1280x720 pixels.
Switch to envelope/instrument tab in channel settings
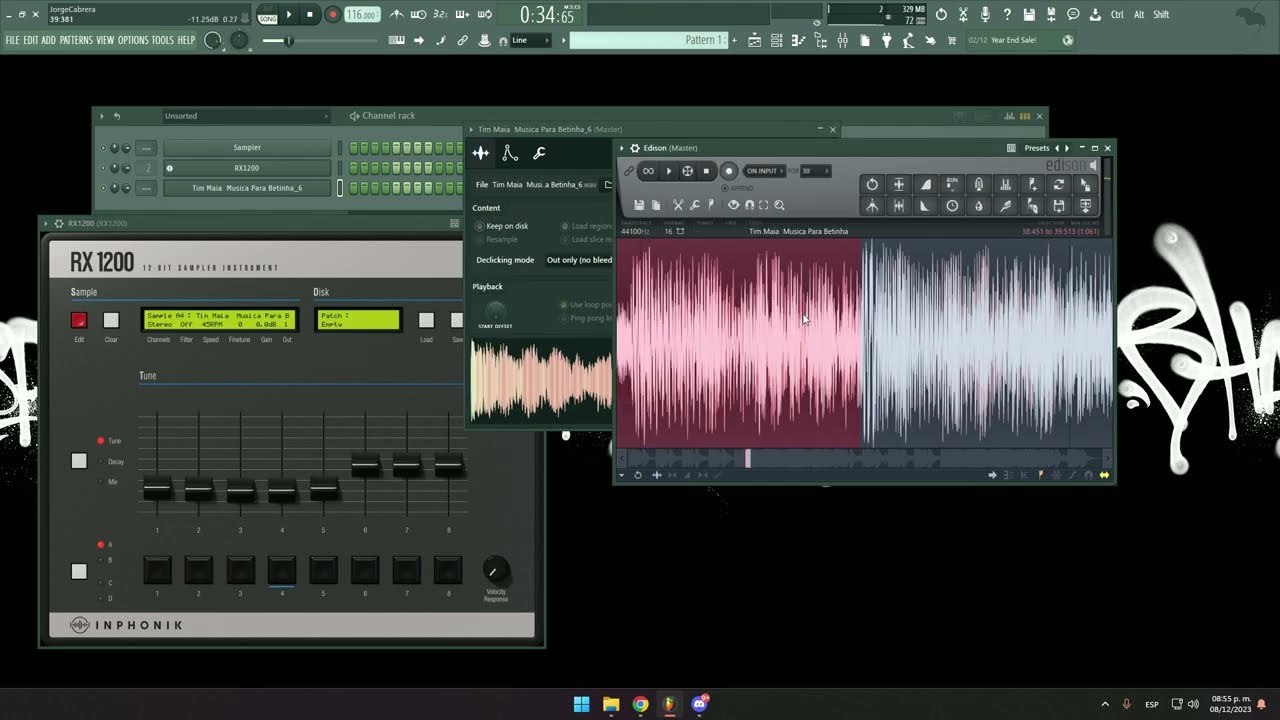(510, 153)
